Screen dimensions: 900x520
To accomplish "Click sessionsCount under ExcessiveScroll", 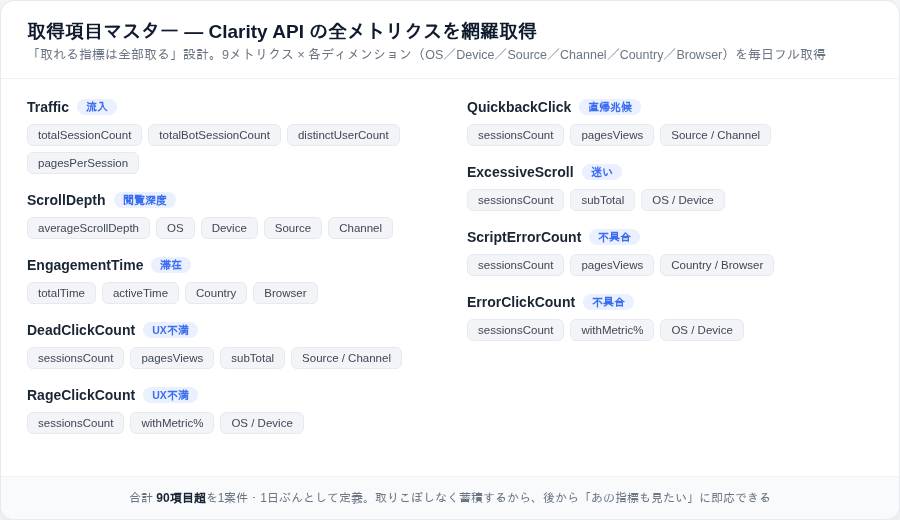I will (x=515, y=200).
